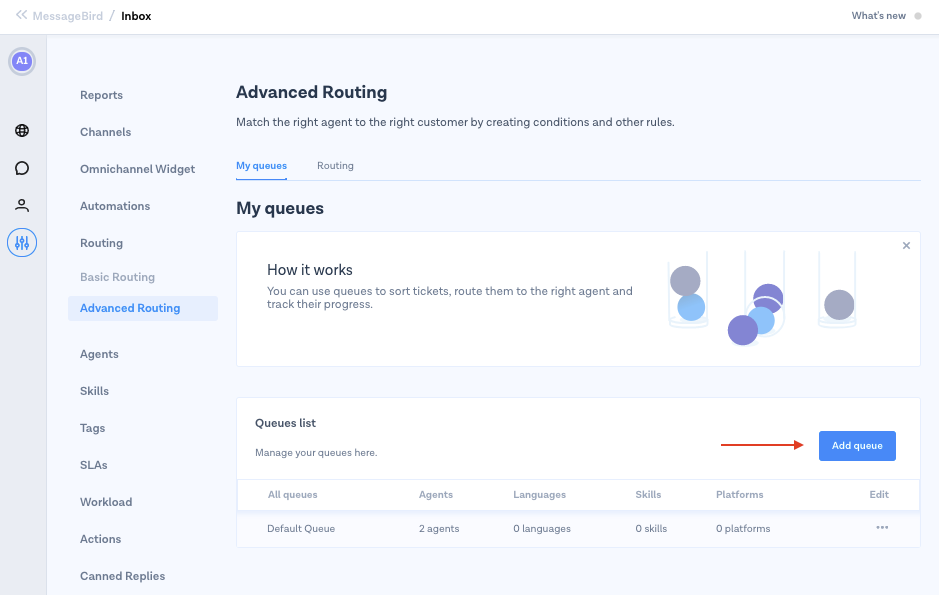Click the A1 user avatar
This screenshot has height=595, width=939.
[22, 61]
